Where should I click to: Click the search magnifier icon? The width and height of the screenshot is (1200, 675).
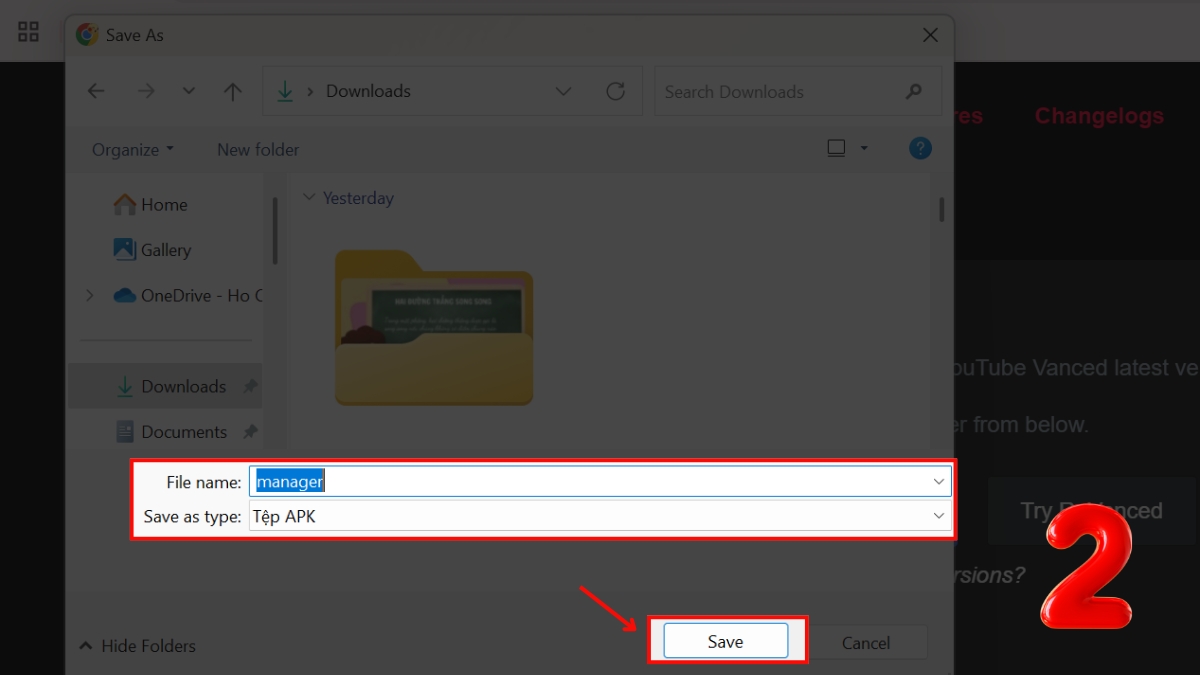point(913,91)
